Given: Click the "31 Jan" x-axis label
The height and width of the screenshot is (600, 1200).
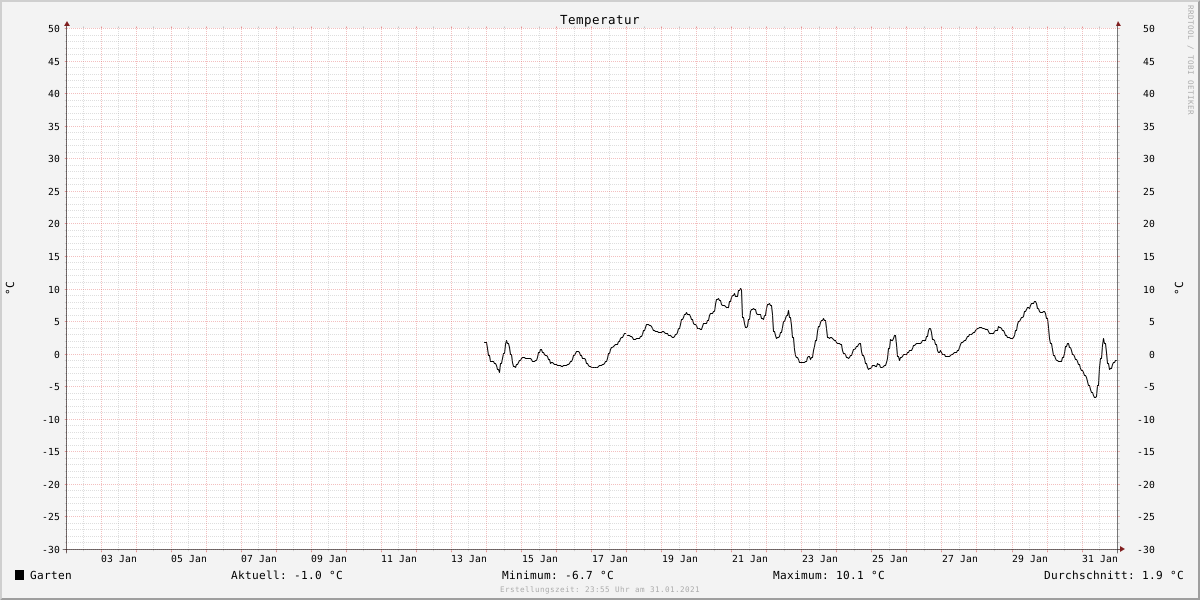Looking at the screenshot, I should (x=1100, y=559).
